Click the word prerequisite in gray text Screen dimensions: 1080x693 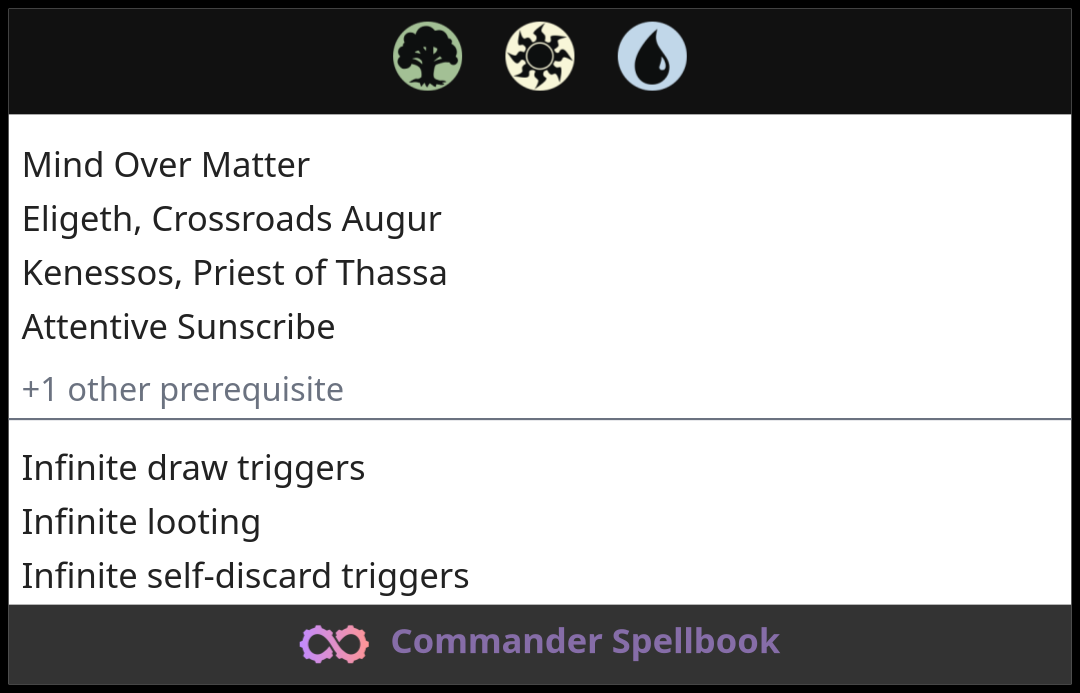point(251,391)
